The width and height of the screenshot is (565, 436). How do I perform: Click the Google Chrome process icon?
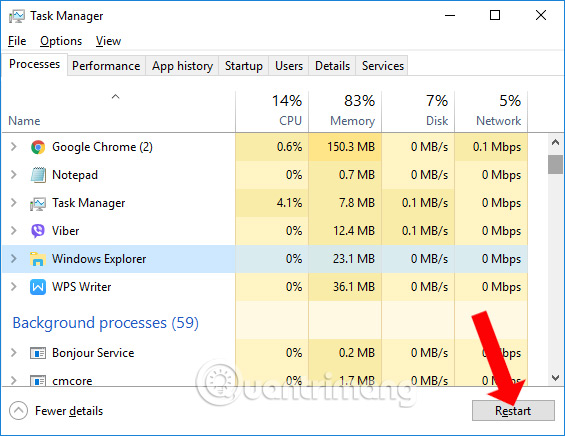tap(38, 147)
